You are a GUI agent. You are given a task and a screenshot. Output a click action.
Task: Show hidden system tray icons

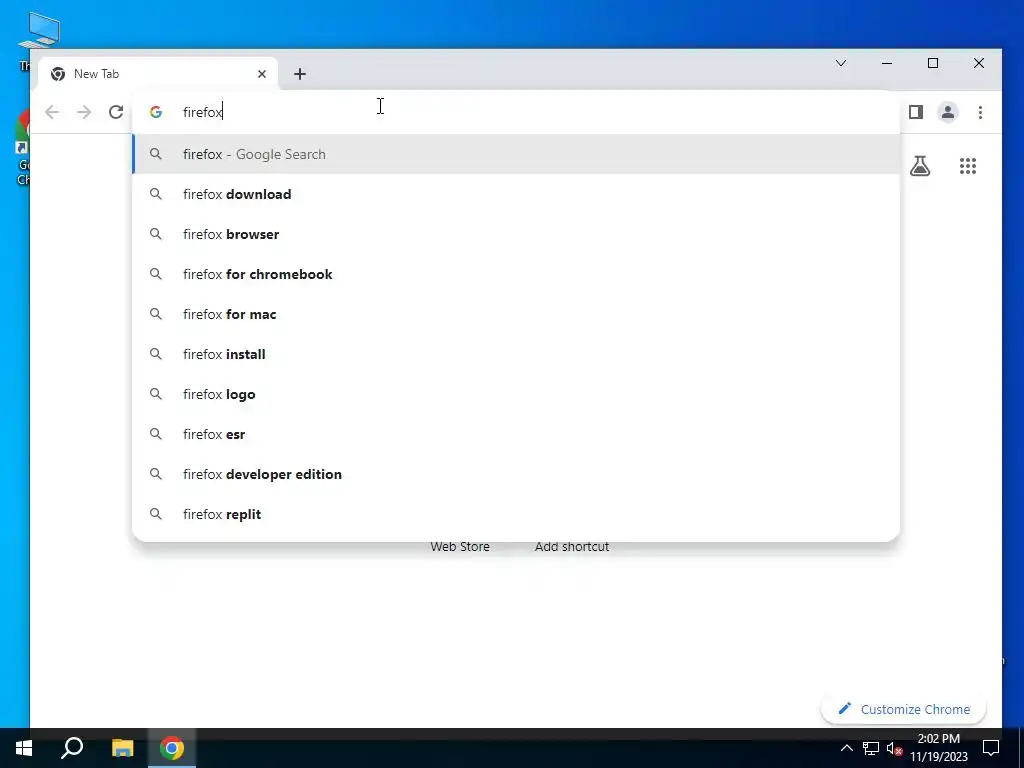coord(846,748)
